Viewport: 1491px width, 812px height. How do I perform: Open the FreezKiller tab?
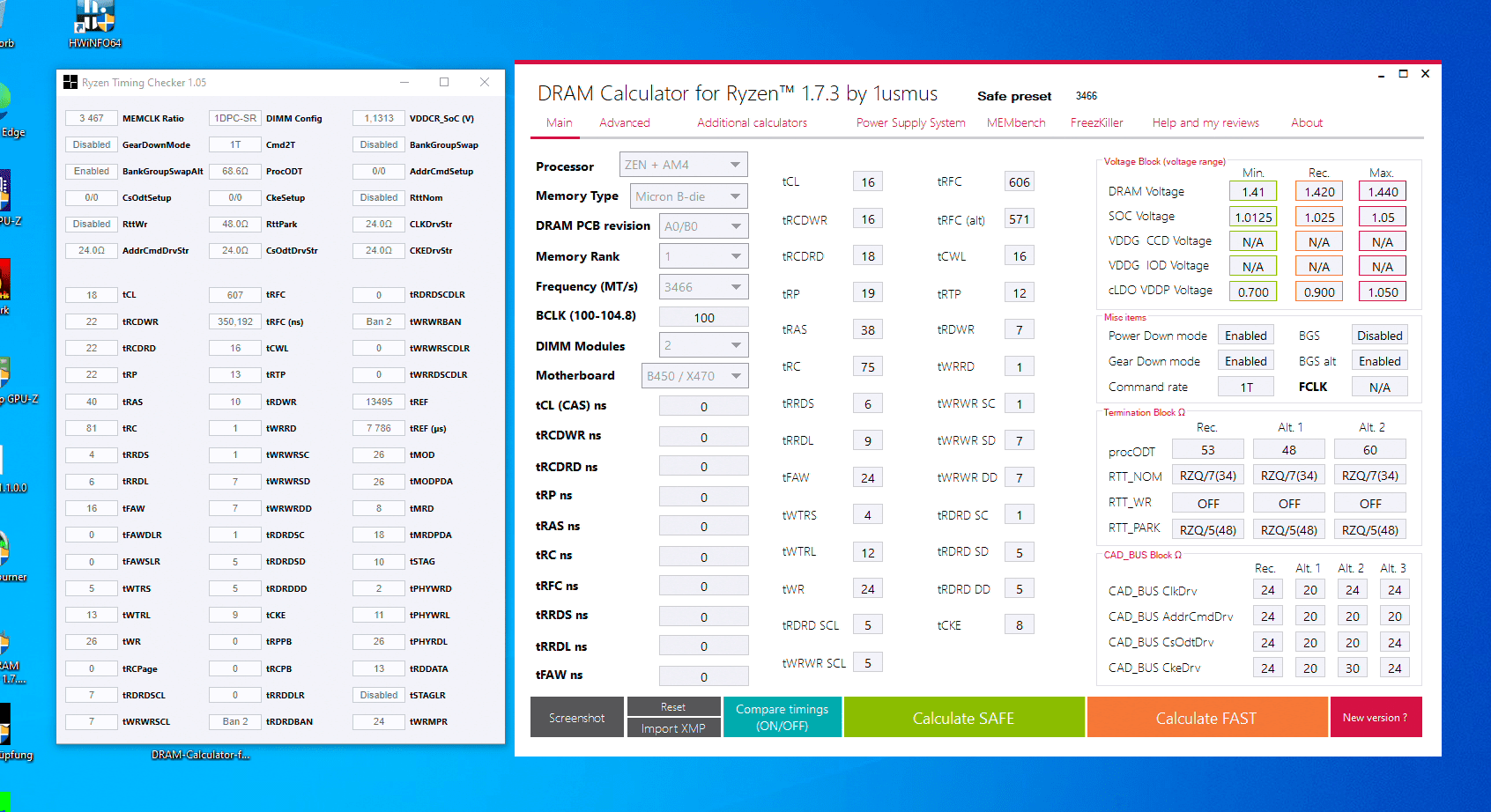pyautogui.click(x=1097, y=122)
